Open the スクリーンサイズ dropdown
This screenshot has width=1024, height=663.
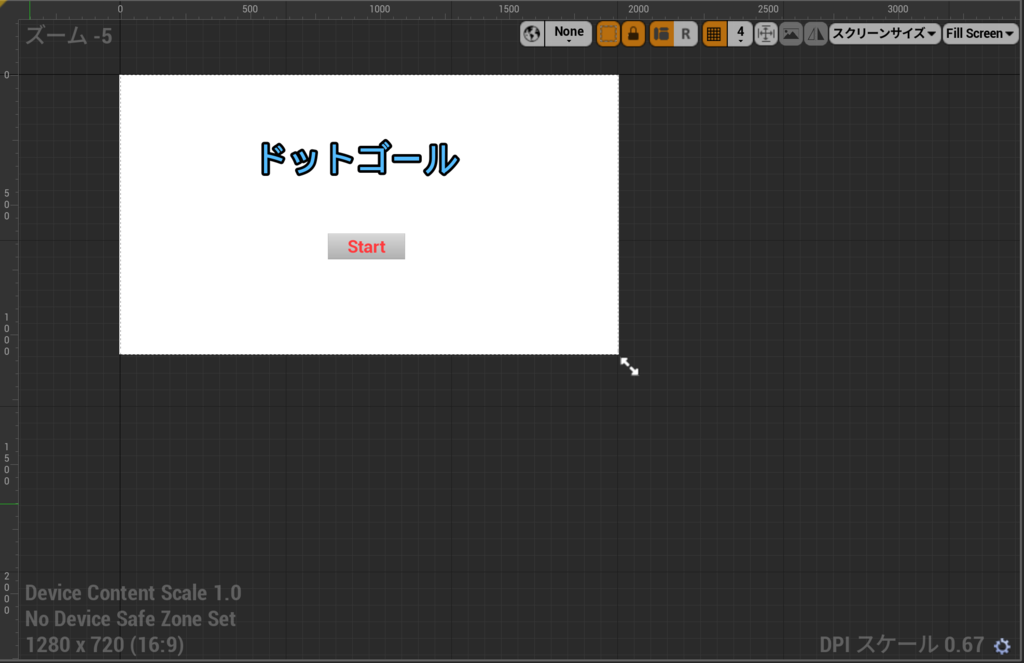(x=884, y=33)
